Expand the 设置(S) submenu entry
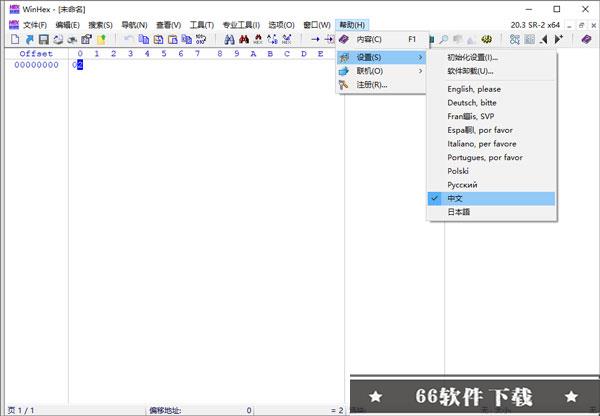Viewport: 600px width, 416px height. pos(382,57)
